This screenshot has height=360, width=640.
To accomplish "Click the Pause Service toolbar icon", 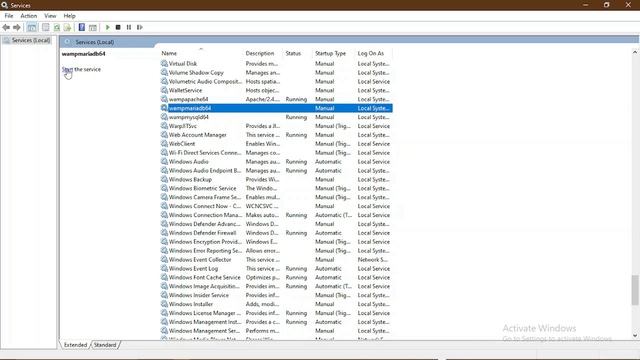I will (129, 27).
